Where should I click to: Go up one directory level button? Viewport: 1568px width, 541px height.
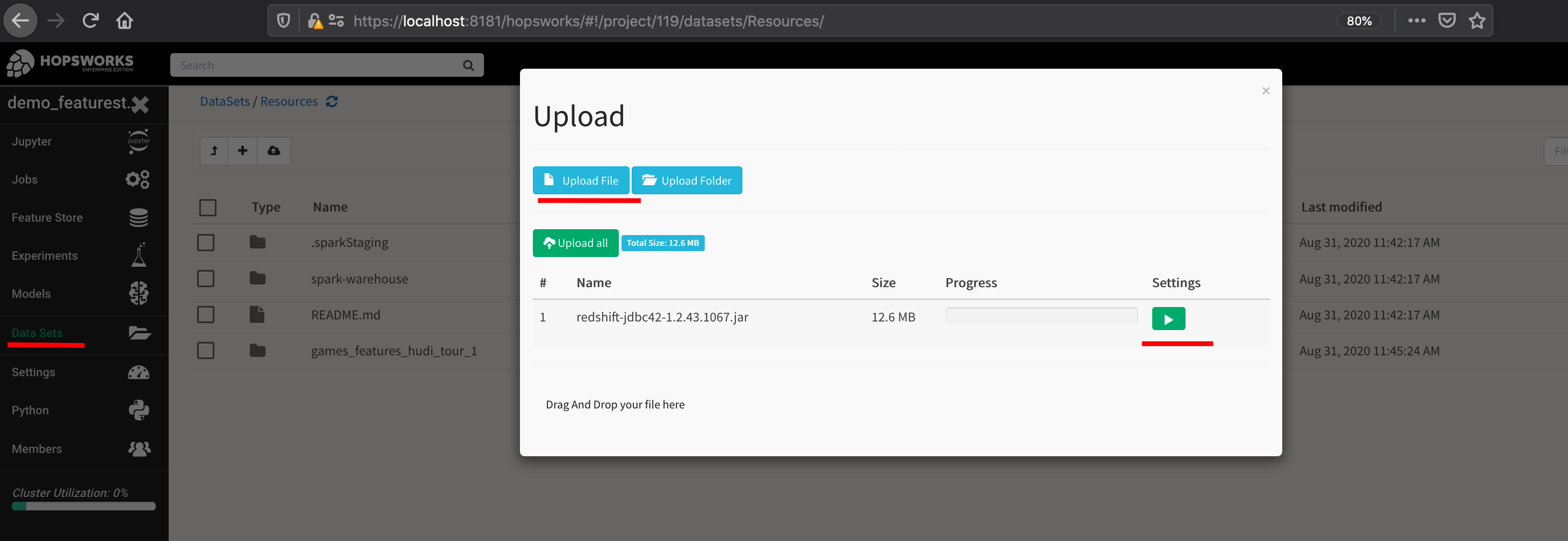[x=214, y=151]
